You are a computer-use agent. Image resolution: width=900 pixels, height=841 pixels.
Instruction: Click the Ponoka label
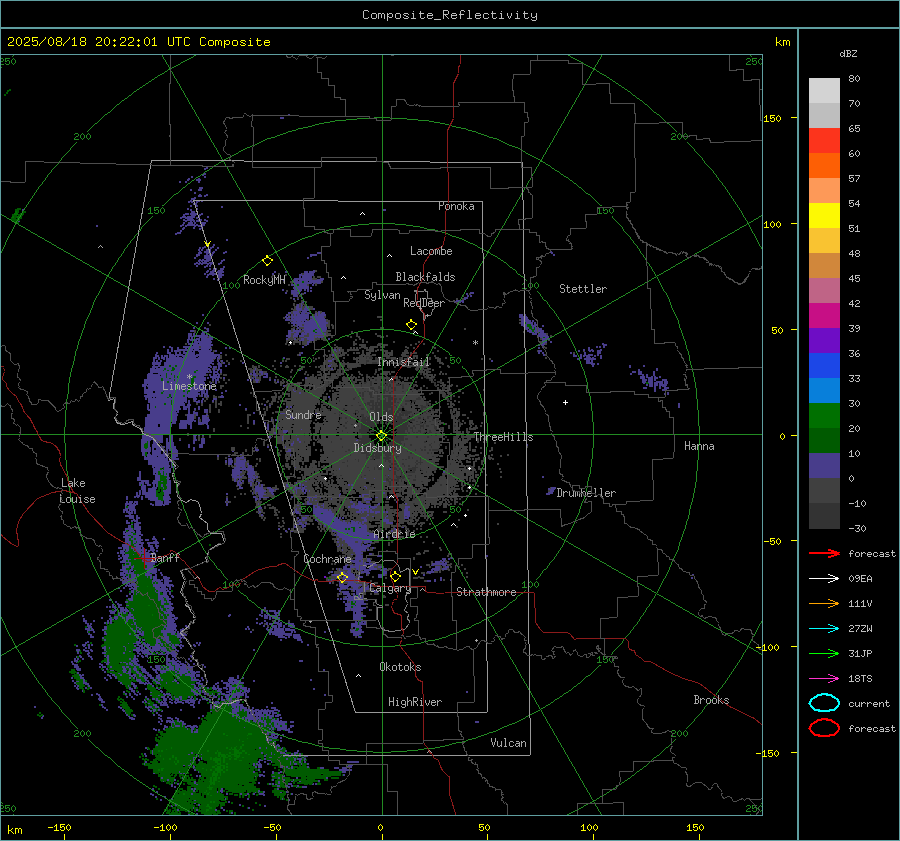(456, 206)
